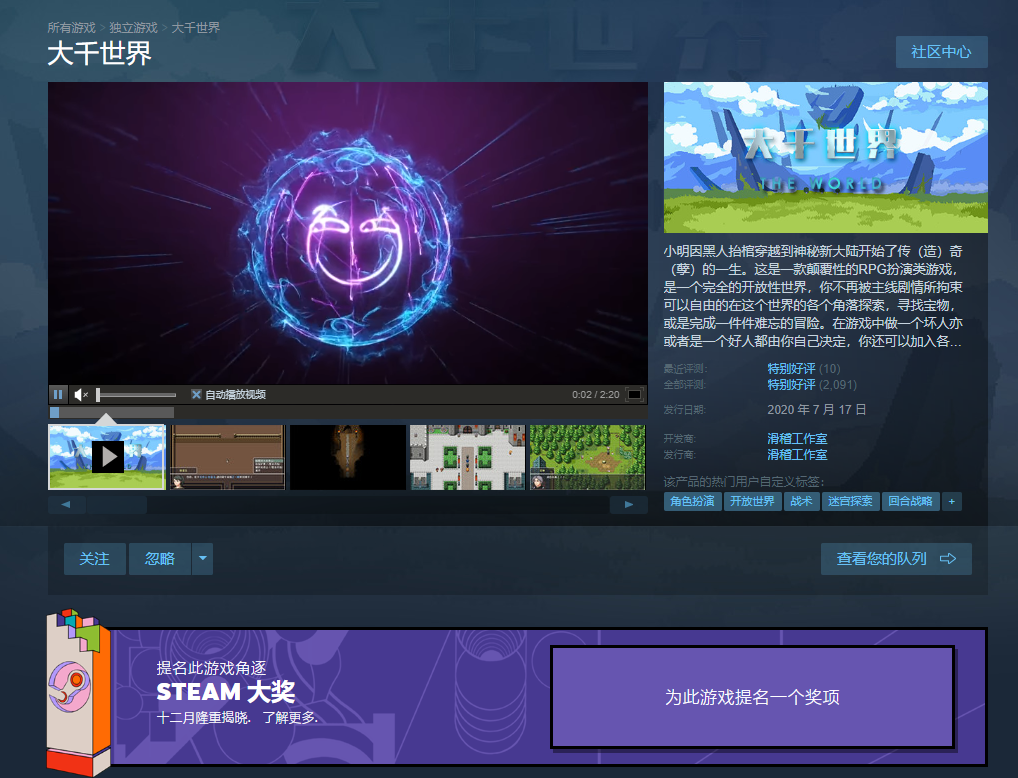Click 大千世界 breadcrumb link
The height and width of the screenshot is (778, 1018).
(195, 28)
